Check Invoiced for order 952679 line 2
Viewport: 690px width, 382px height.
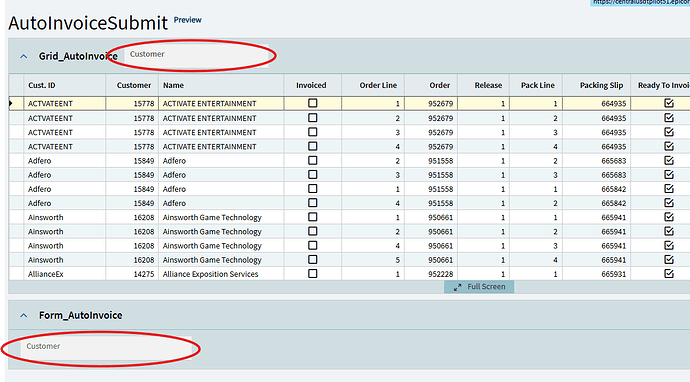(x=312, y=118)
